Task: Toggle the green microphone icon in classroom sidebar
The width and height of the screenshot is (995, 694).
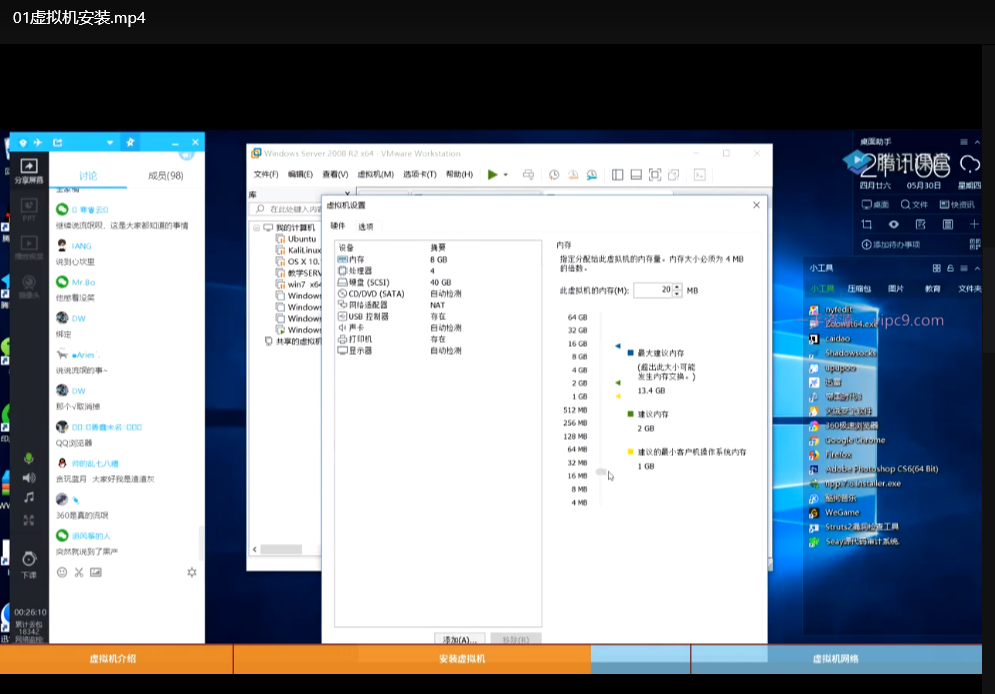Action: tap(29, 459)
